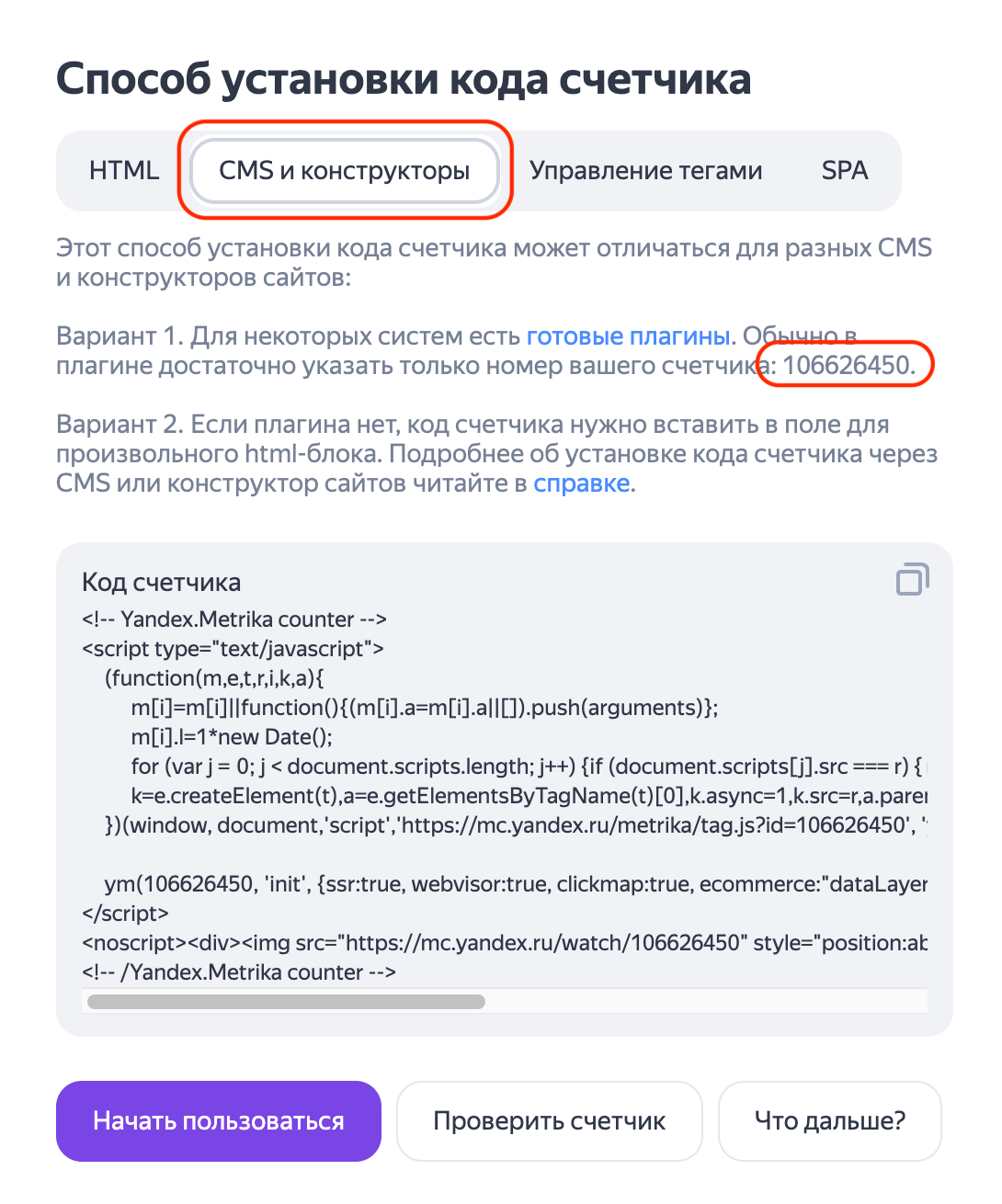
Task: Click the Способ установки кода счетчика title
Action: tap(404, 80)
